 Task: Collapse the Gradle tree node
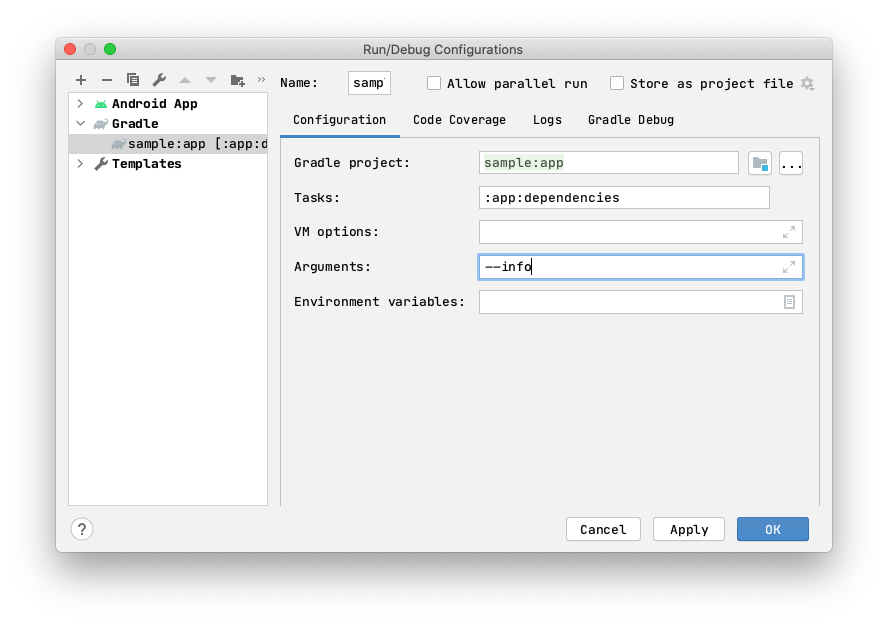[80, 123]
